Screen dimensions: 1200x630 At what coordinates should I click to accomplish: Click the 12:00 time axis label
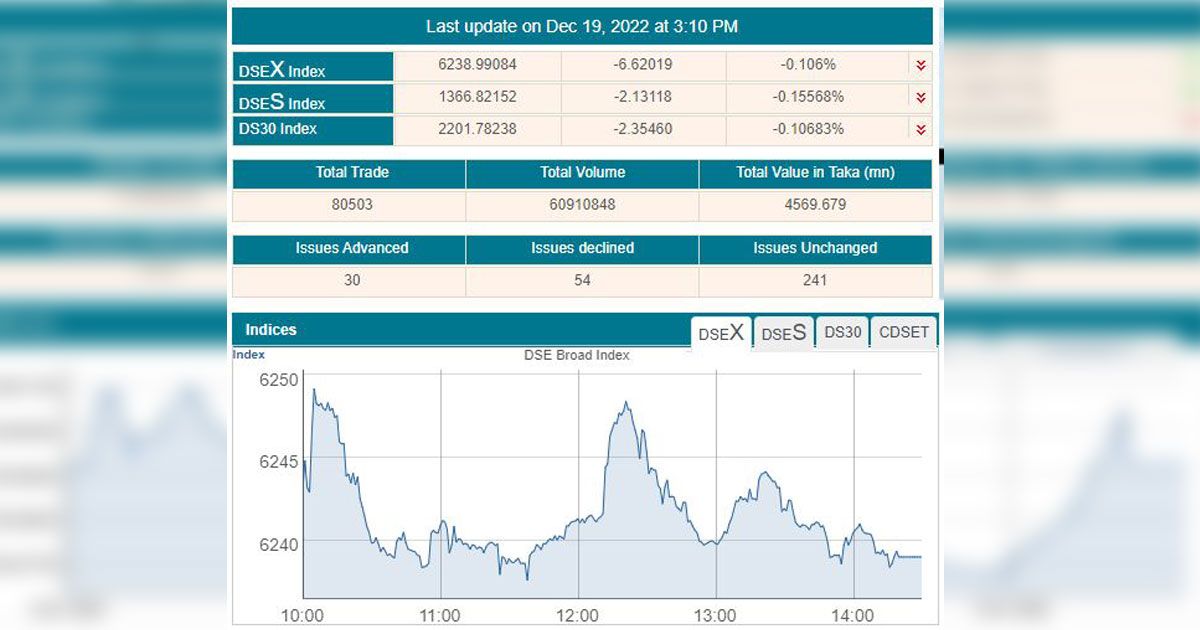point(578,616)
